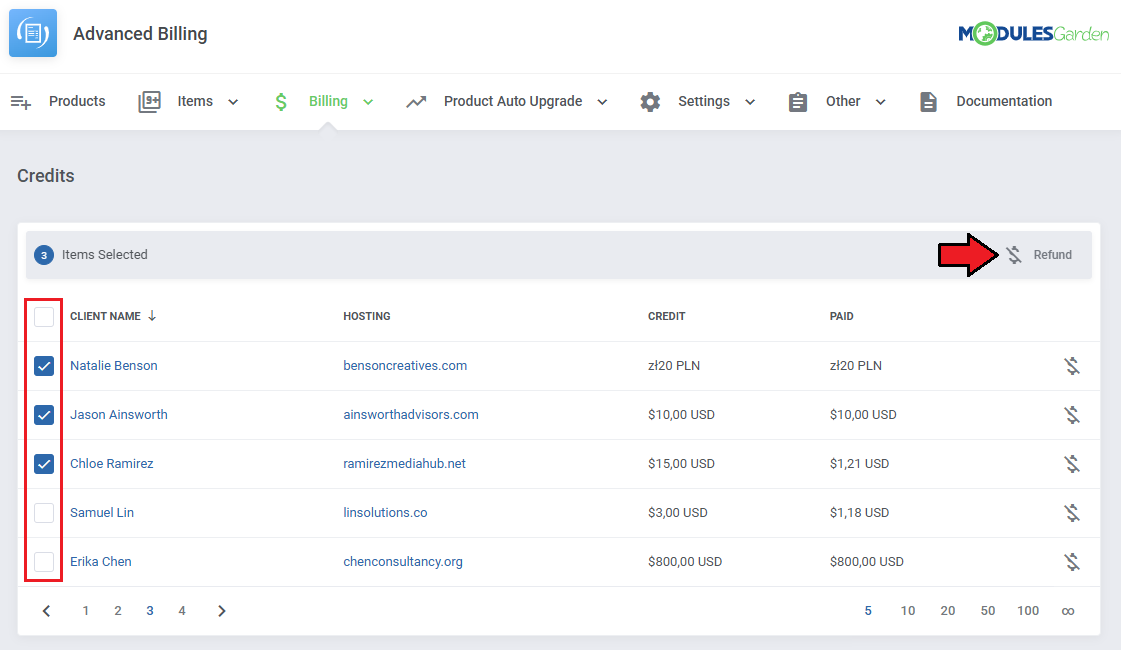The image size is (1121, 650).
Task: Open client Natalie Benson's profile link
Action: 114,365
